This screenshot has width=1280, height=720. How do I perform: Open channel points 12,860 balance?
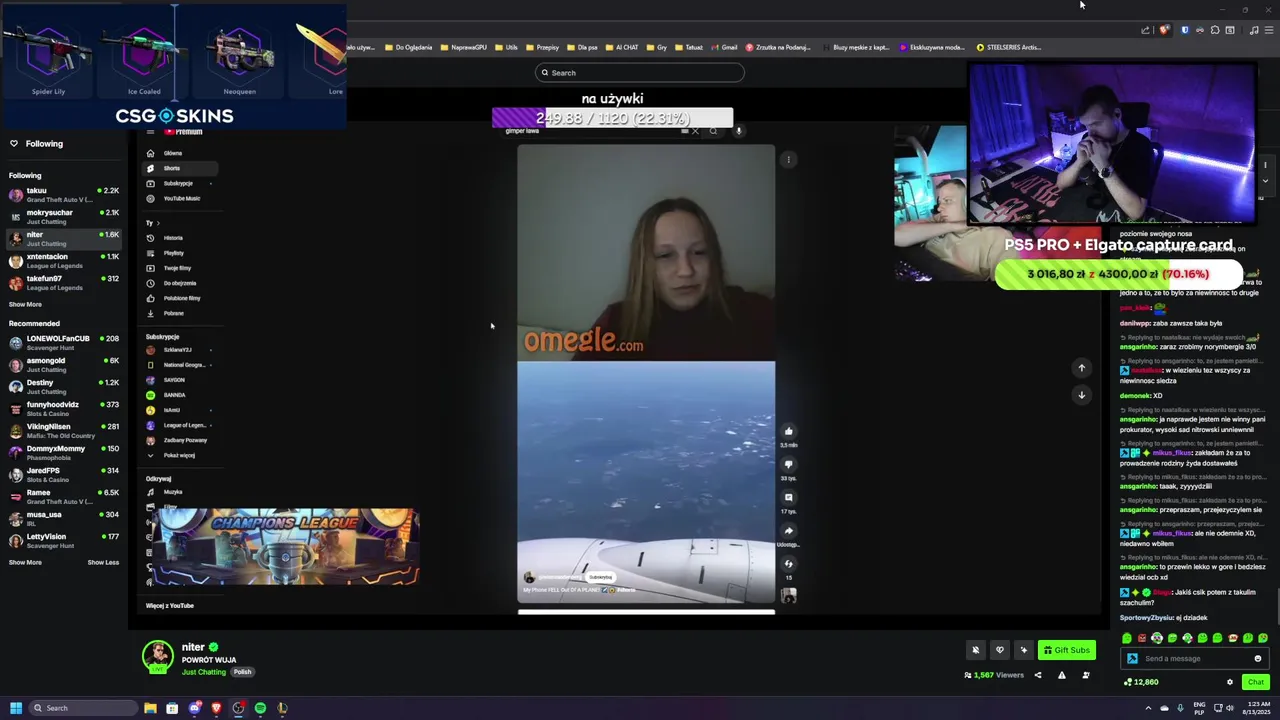coord(1141,682)
